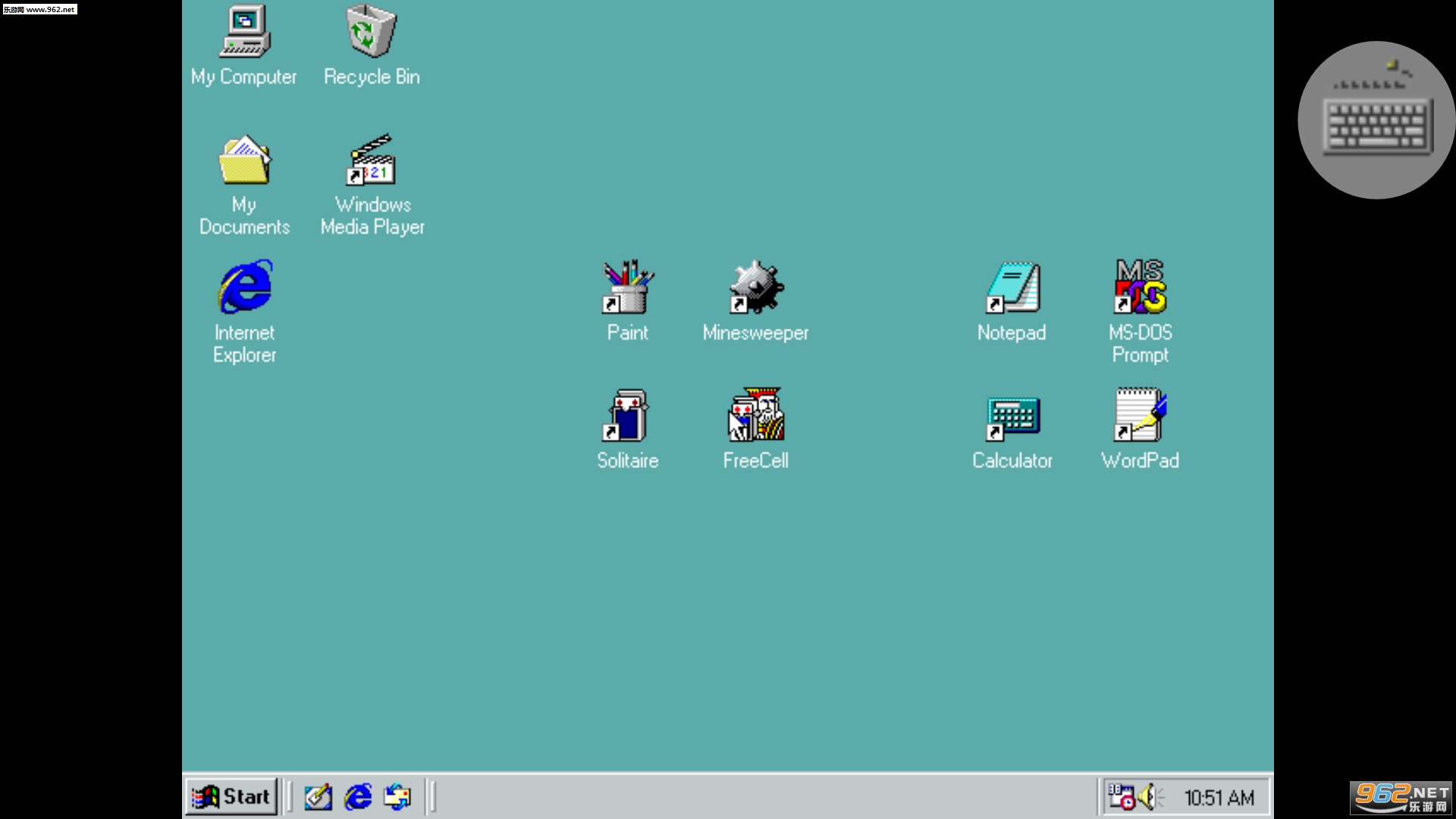This screenshot has height=819, width=1456.
Task: Click Show Desktop quick launch icon
Action: click(318, 797)
